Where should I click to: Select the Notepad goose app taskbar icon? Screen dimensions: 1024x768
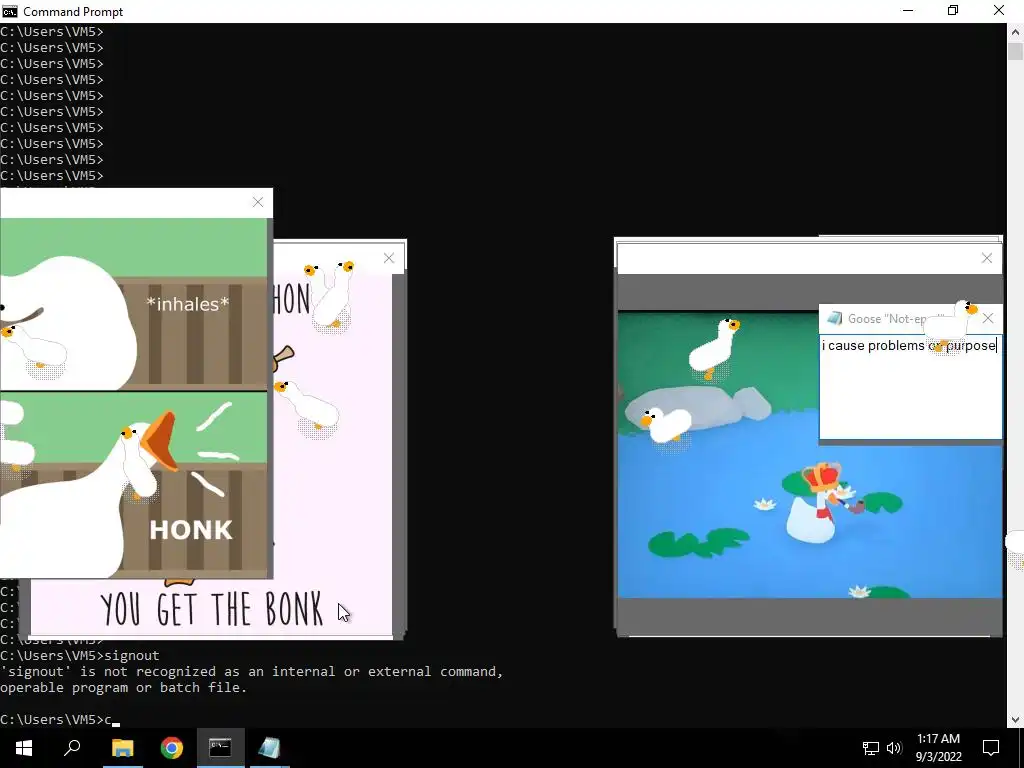(x=269, y=748)
